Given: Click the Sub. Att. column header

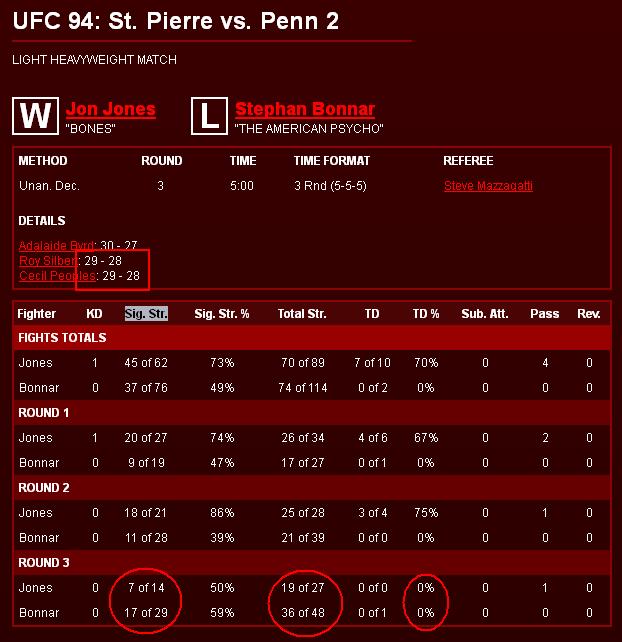Looking at the screenshot, I should pyautogui.click(x=485, y=314).
